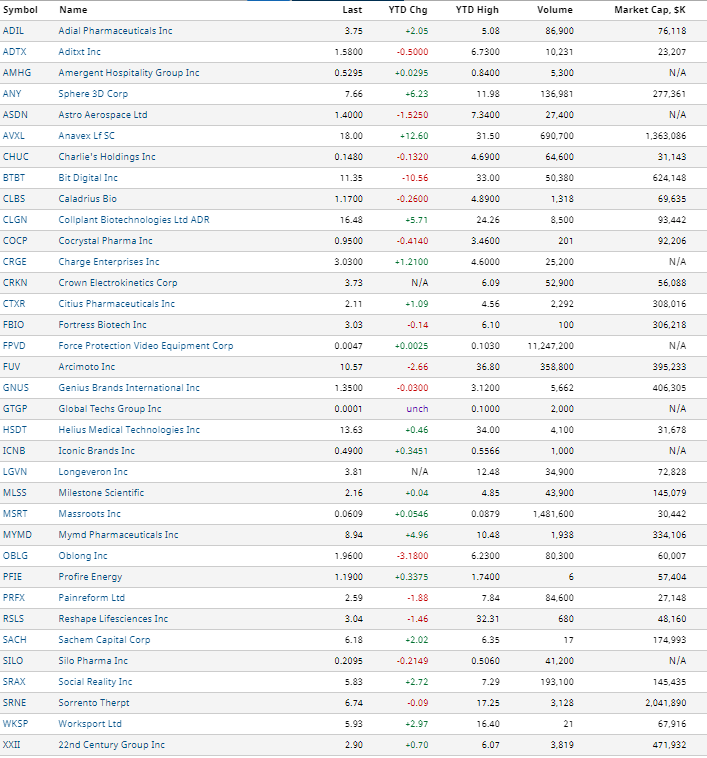Open the SRNE symbol link
Viewport: 707px width, 758px height.
[x=14, y=703]
